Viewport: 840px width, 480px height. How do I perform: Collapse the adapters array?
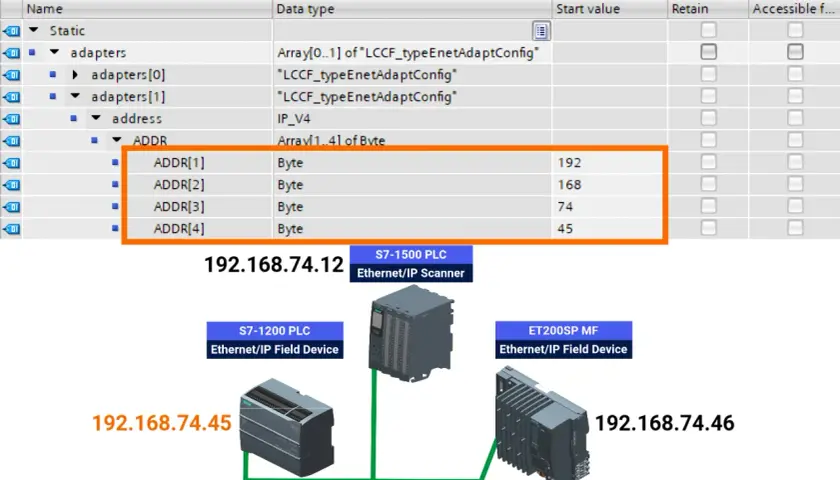point(54,52)
